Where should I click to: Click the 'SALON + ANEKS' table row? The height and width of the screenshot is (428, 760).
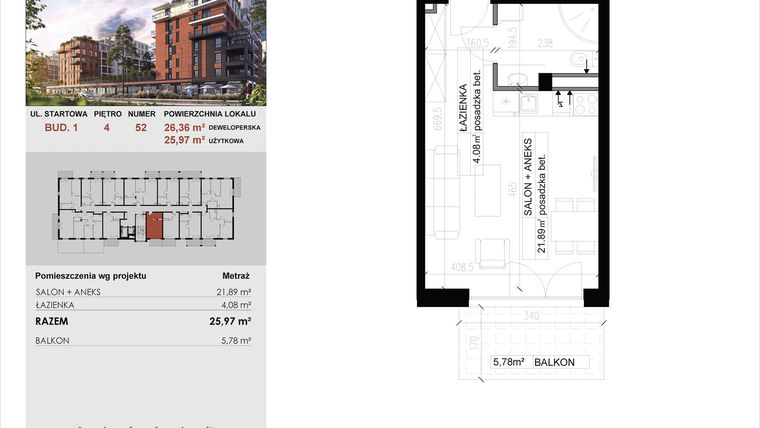tap(143, 292)
